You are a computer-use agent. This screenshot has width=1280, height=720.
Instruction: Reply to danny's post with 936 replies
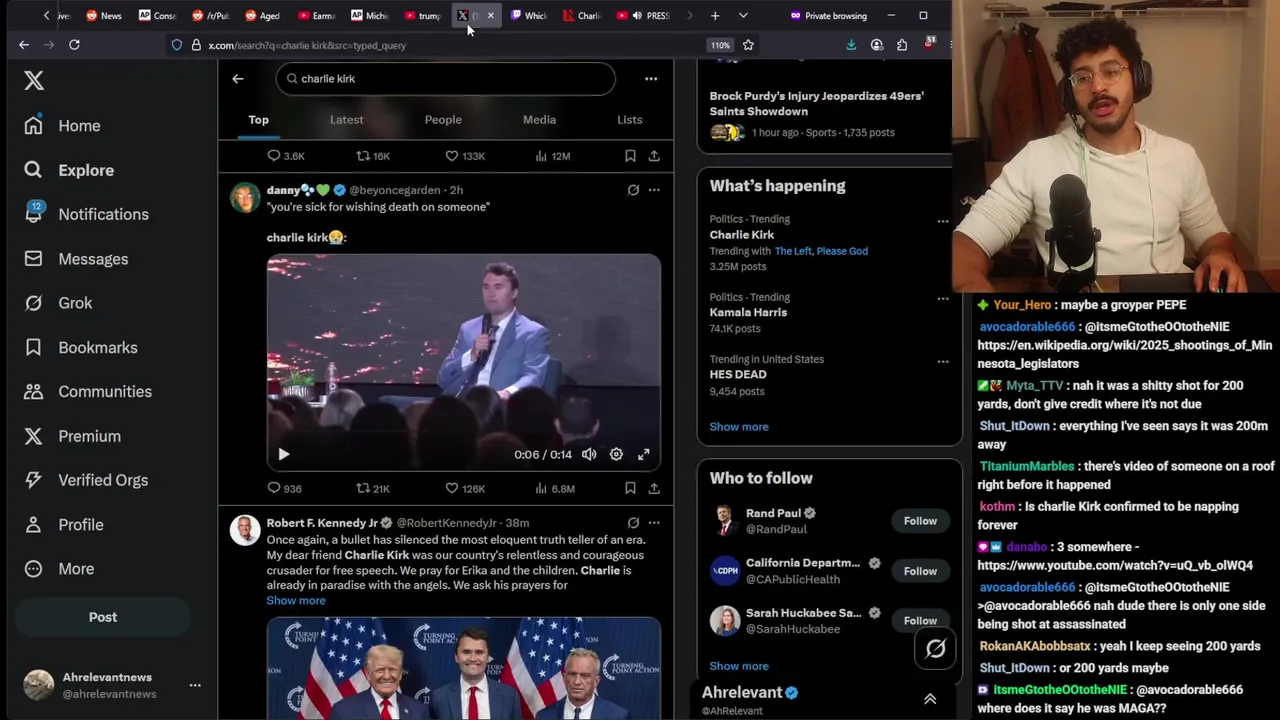[x=284, y=489]
